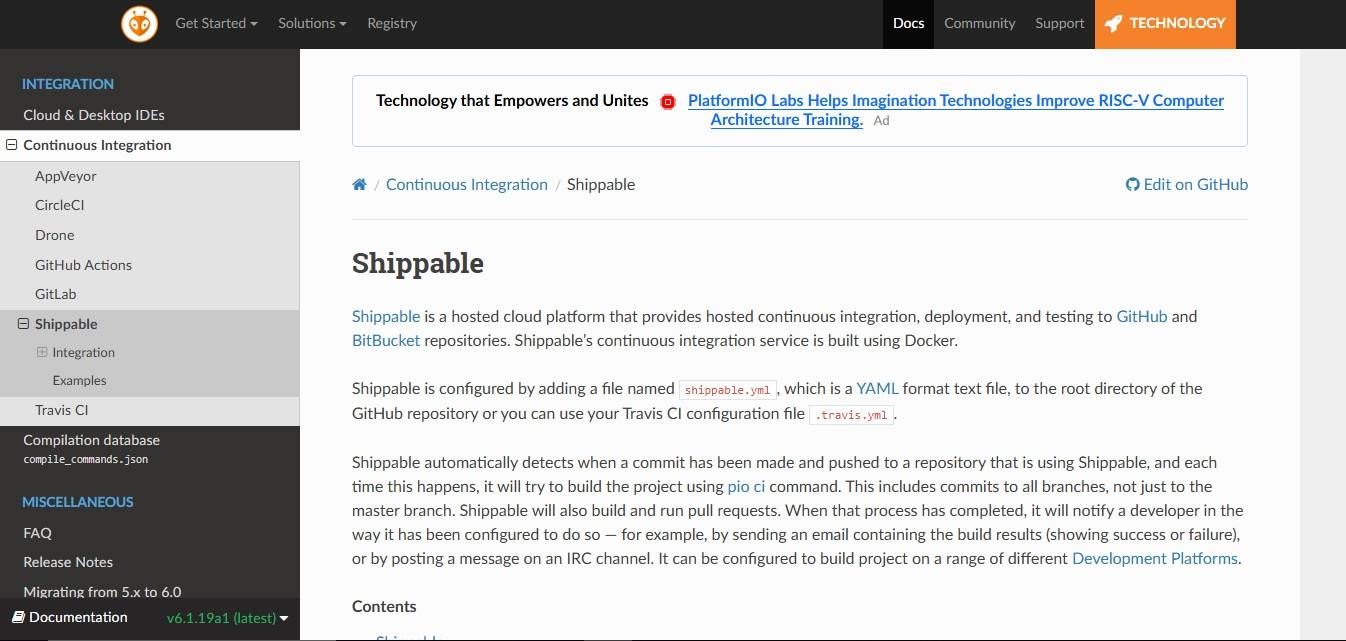Open Compilation database sidebar entry
The image size is (1346, 641).
tap(92, 448)
